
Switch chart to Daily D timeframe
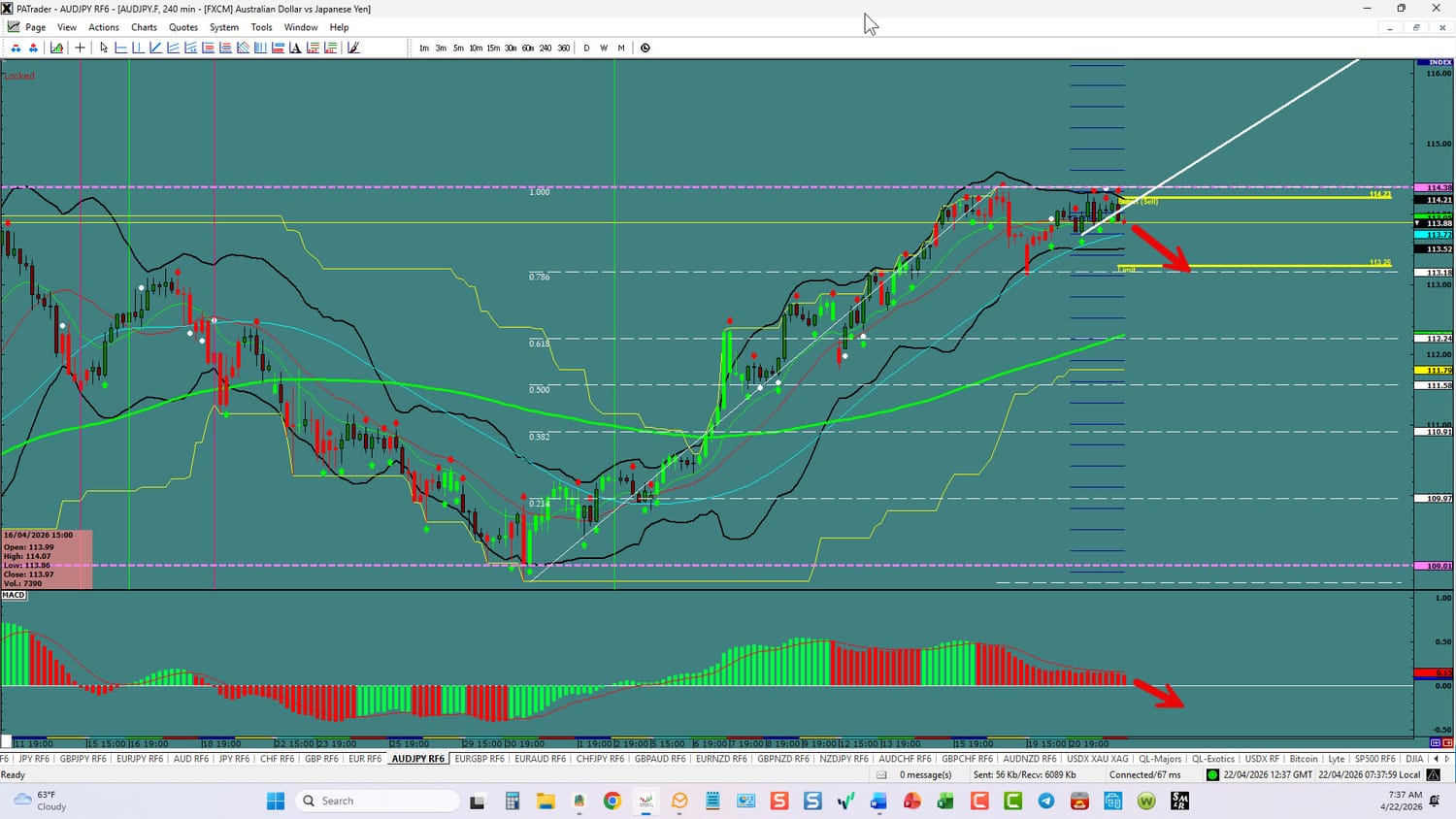(x=586, y=48)
